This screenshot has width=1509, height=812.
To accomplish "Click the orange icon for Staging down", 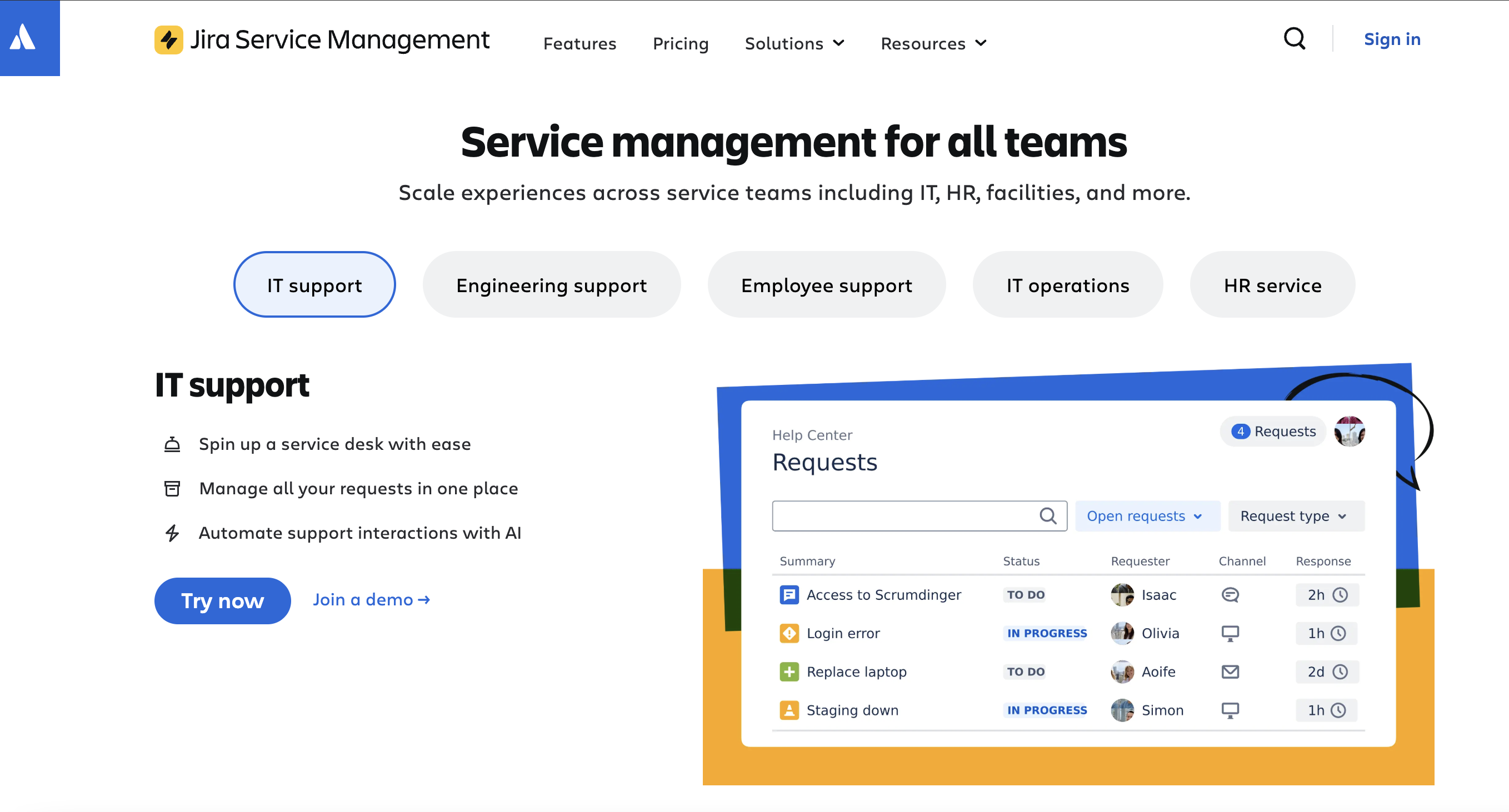I will 789,710.
